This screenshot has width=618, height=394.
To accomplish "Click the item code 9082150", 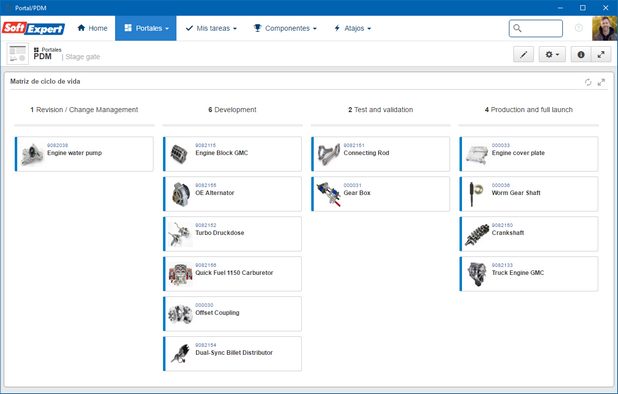I will [x=502, y=225].
